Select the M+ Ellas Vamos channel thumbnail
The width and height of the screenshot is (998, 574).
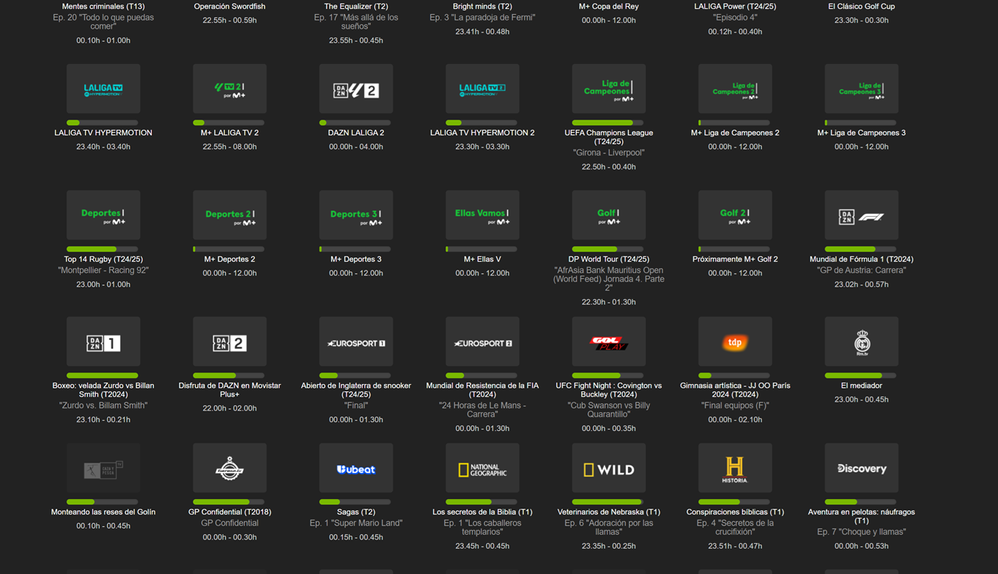[x=482, y=216]
